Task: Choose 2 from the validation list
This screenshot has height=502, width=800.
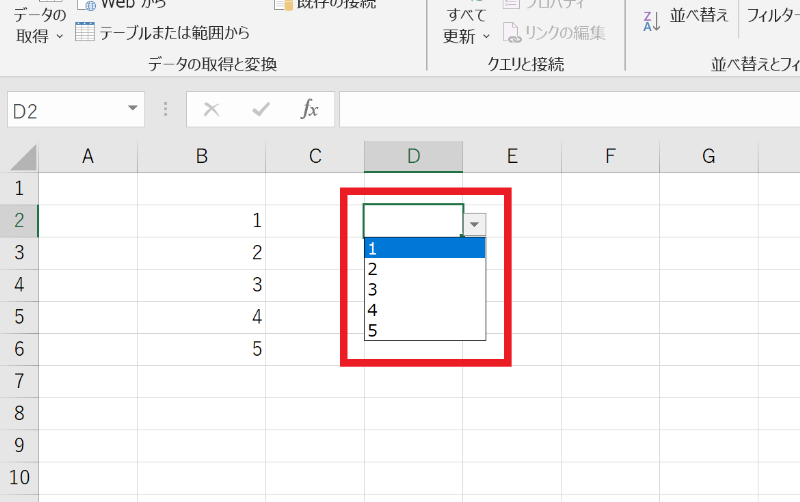Action: click(x=424, y=269)
